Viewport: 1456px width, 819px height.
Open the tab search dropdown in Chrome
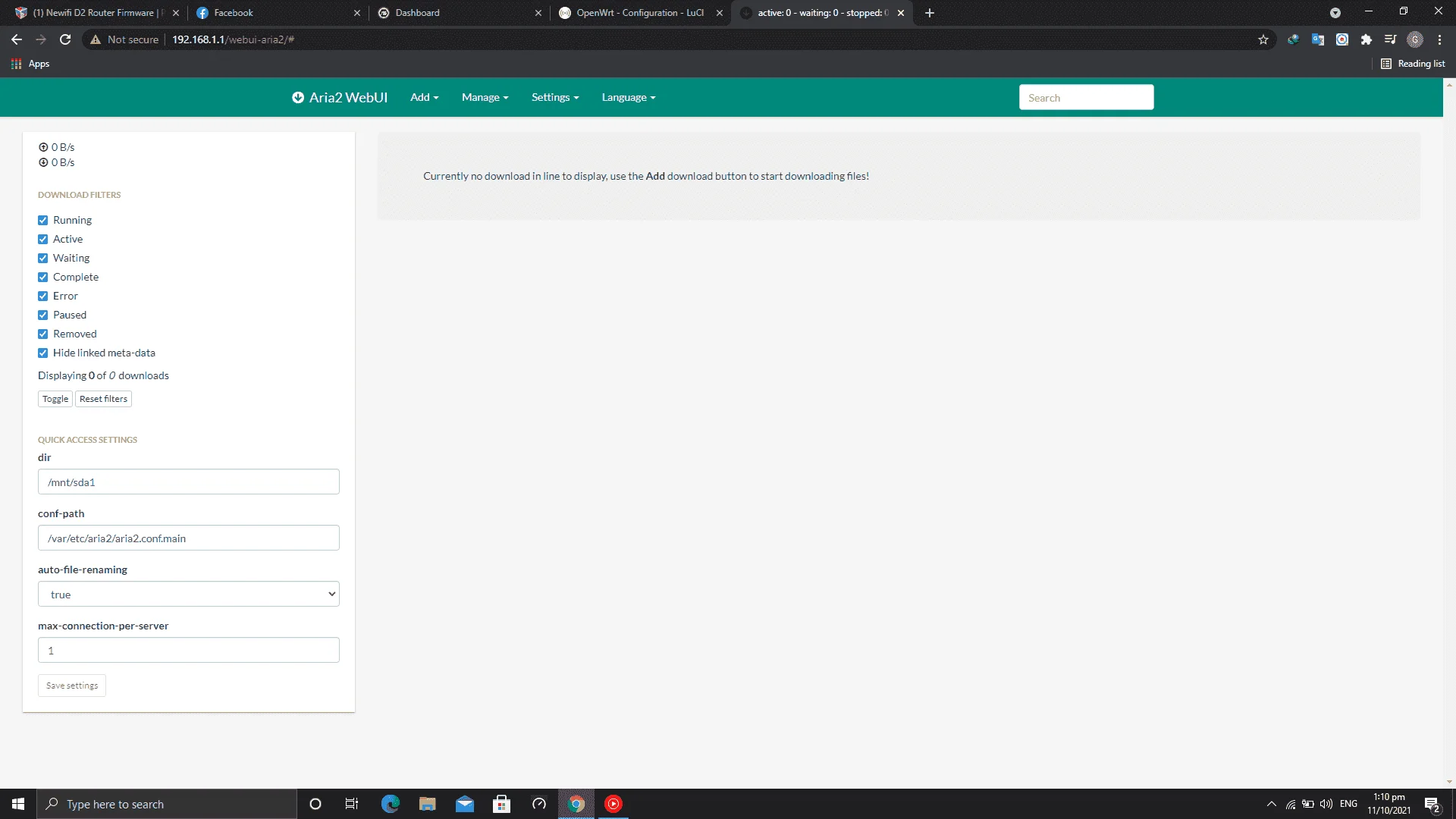click(x=1335, y=13)
